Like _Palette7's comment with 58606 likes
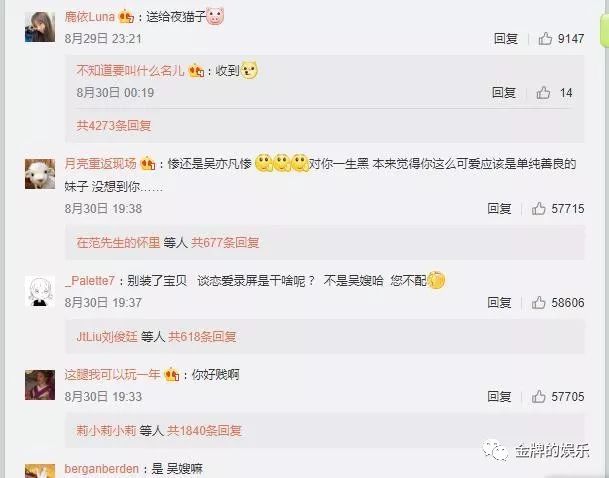This screenshot has height=478, width=609. (x=539, y=302)
